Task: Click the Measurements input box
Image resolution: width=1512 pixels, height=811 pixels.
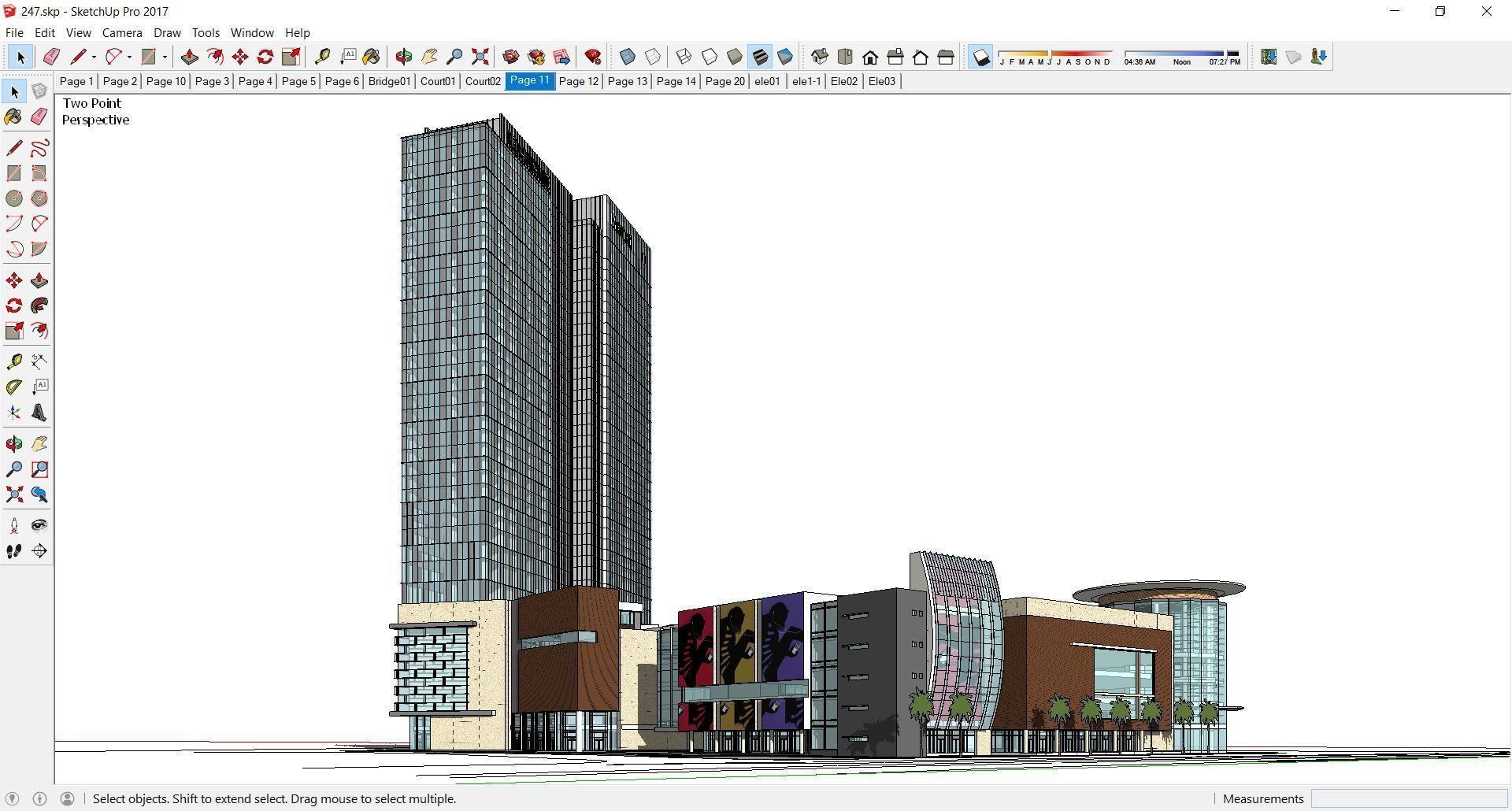Action: tap(1409, 799)
